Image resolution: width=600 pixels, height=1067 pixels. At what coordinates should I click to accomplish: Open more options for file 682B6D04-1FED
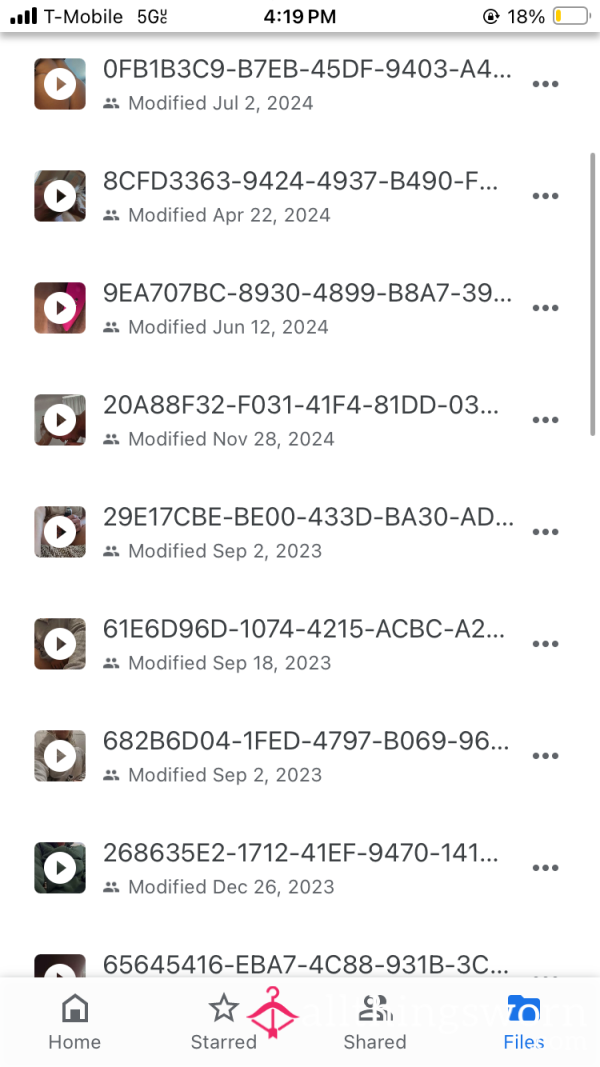[x=545, y=756]
